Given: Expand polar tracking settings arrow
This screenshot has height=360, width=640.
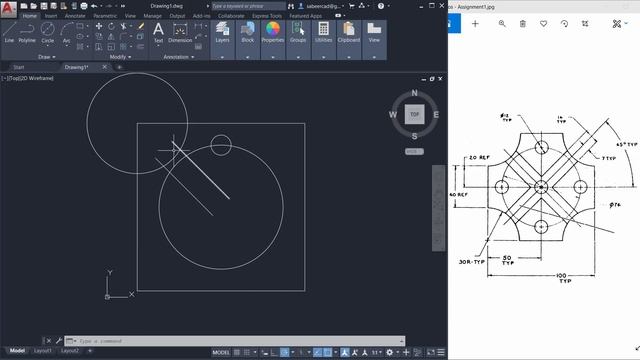Looking at the screenshot, I should click(292, 352).
